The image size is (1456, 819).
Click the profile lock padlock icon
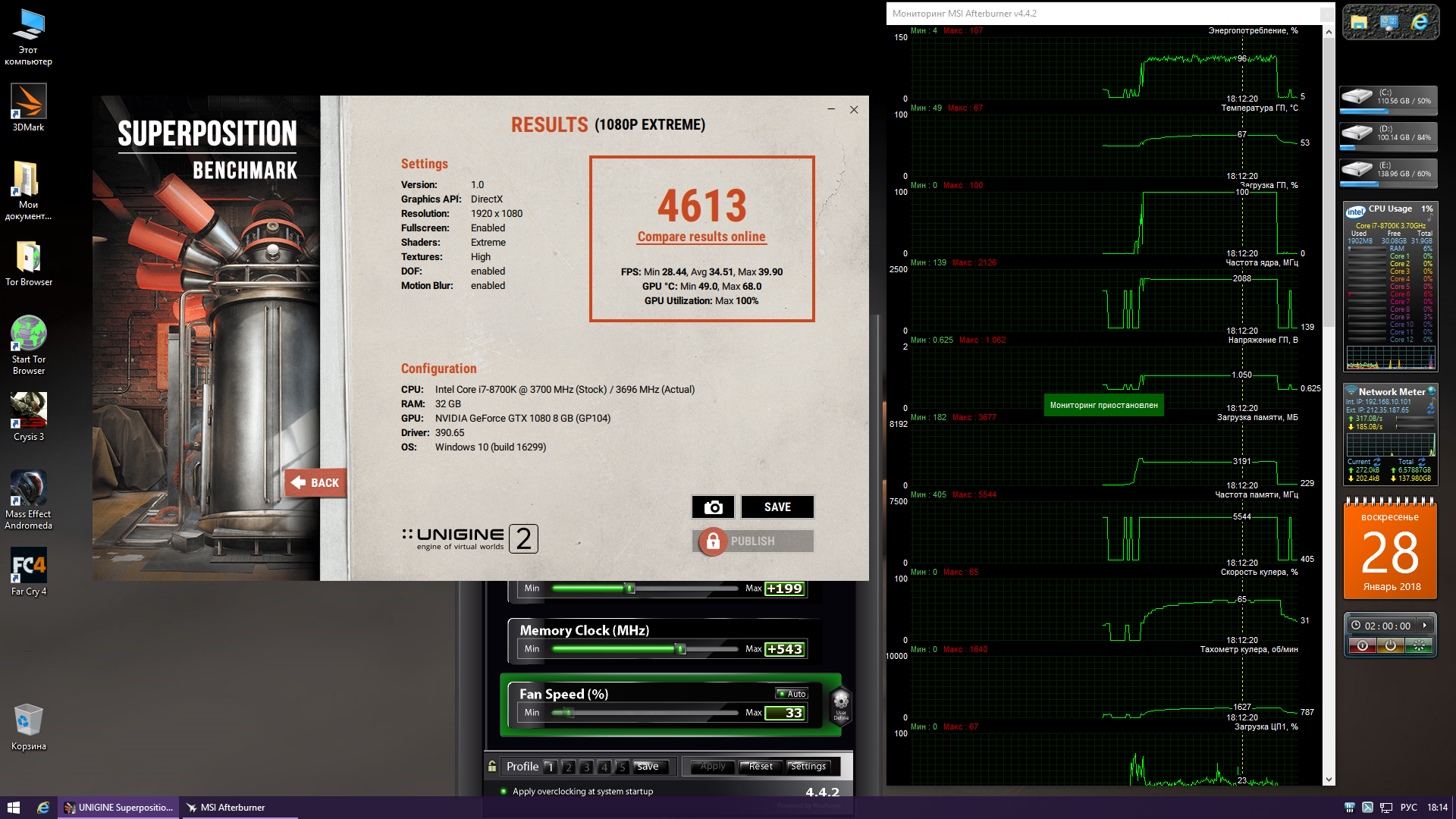pos(492,767)
